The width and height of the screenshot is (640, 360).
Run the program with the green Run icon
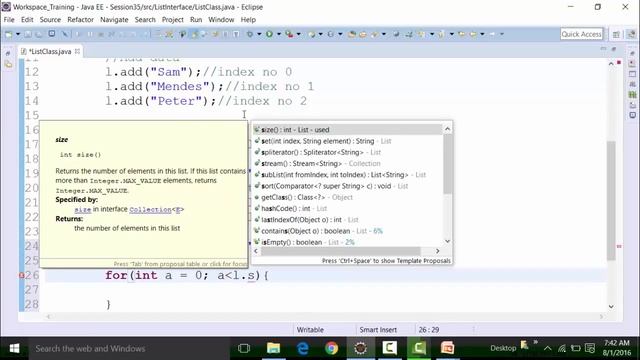269,34
